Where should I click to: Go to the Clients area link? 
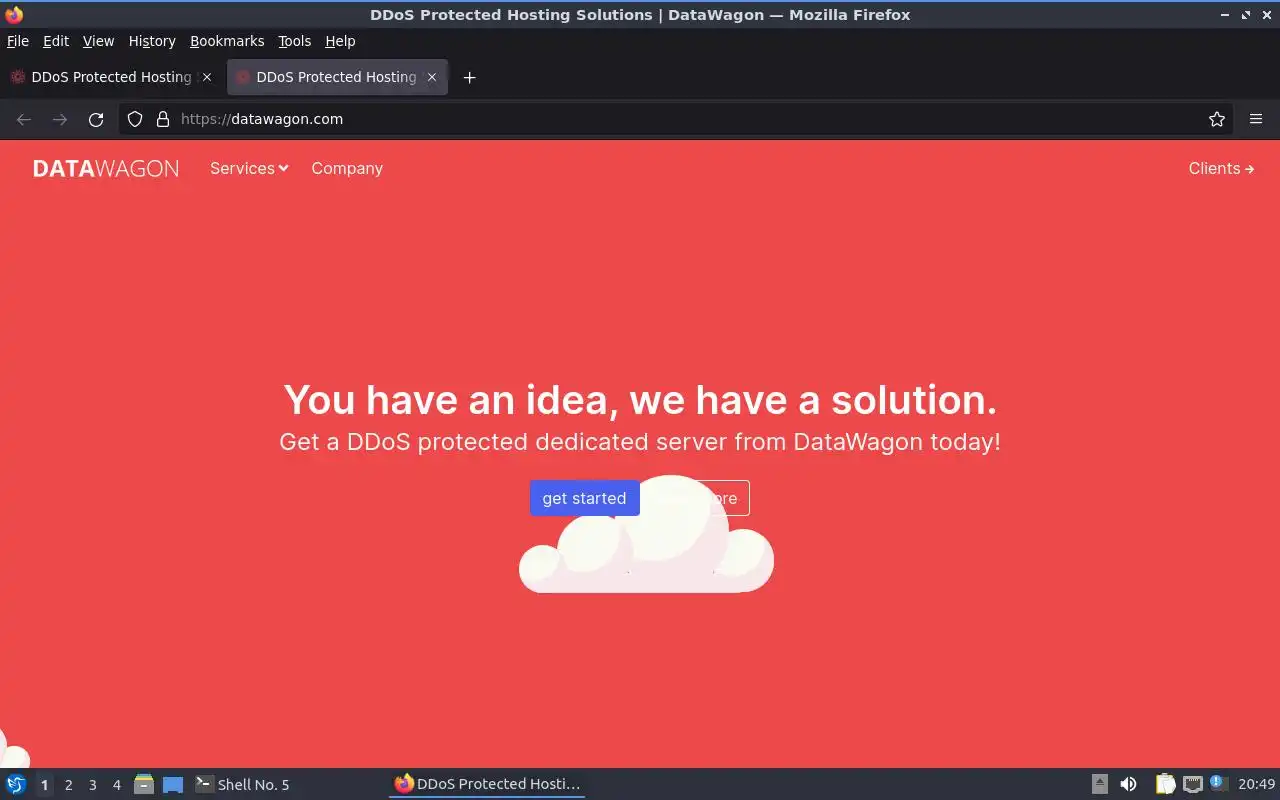1221,168
